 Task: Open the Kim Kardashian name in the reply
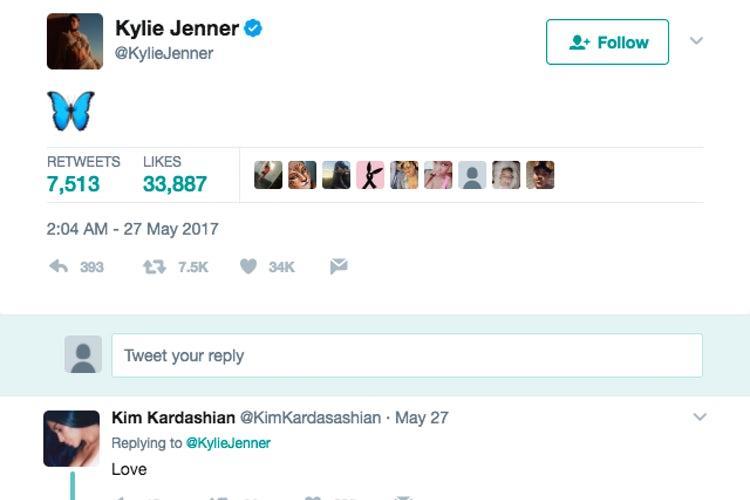pos(173,417)
